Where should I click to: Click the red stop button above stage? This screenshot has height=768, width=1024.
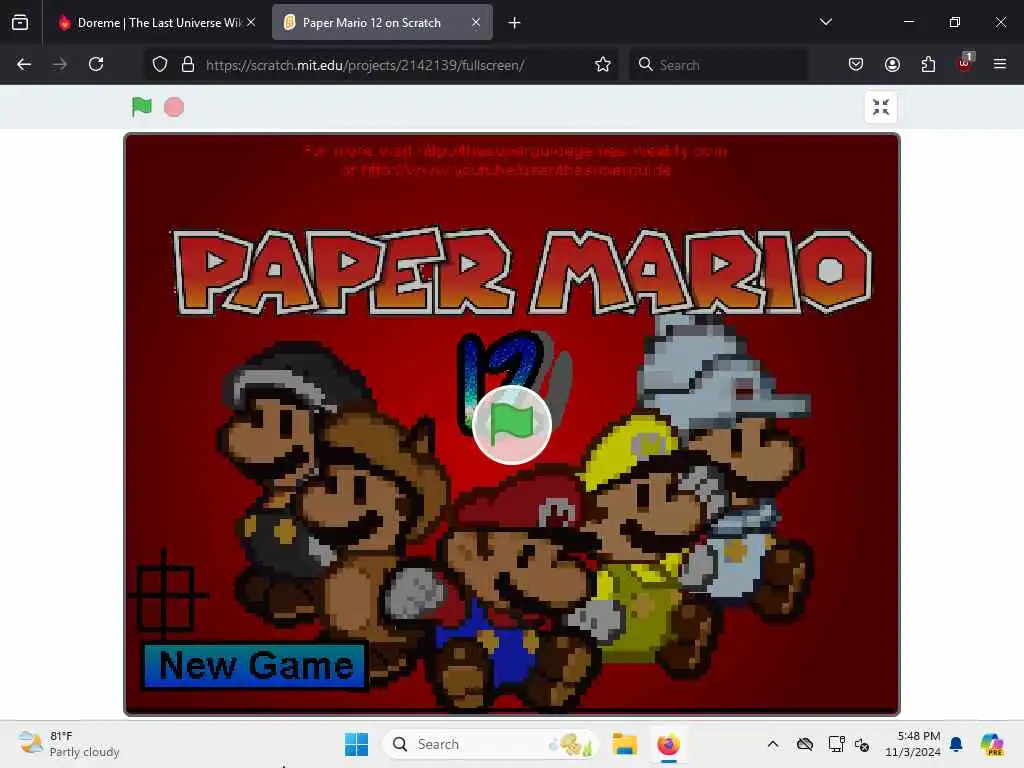[174, 107]
